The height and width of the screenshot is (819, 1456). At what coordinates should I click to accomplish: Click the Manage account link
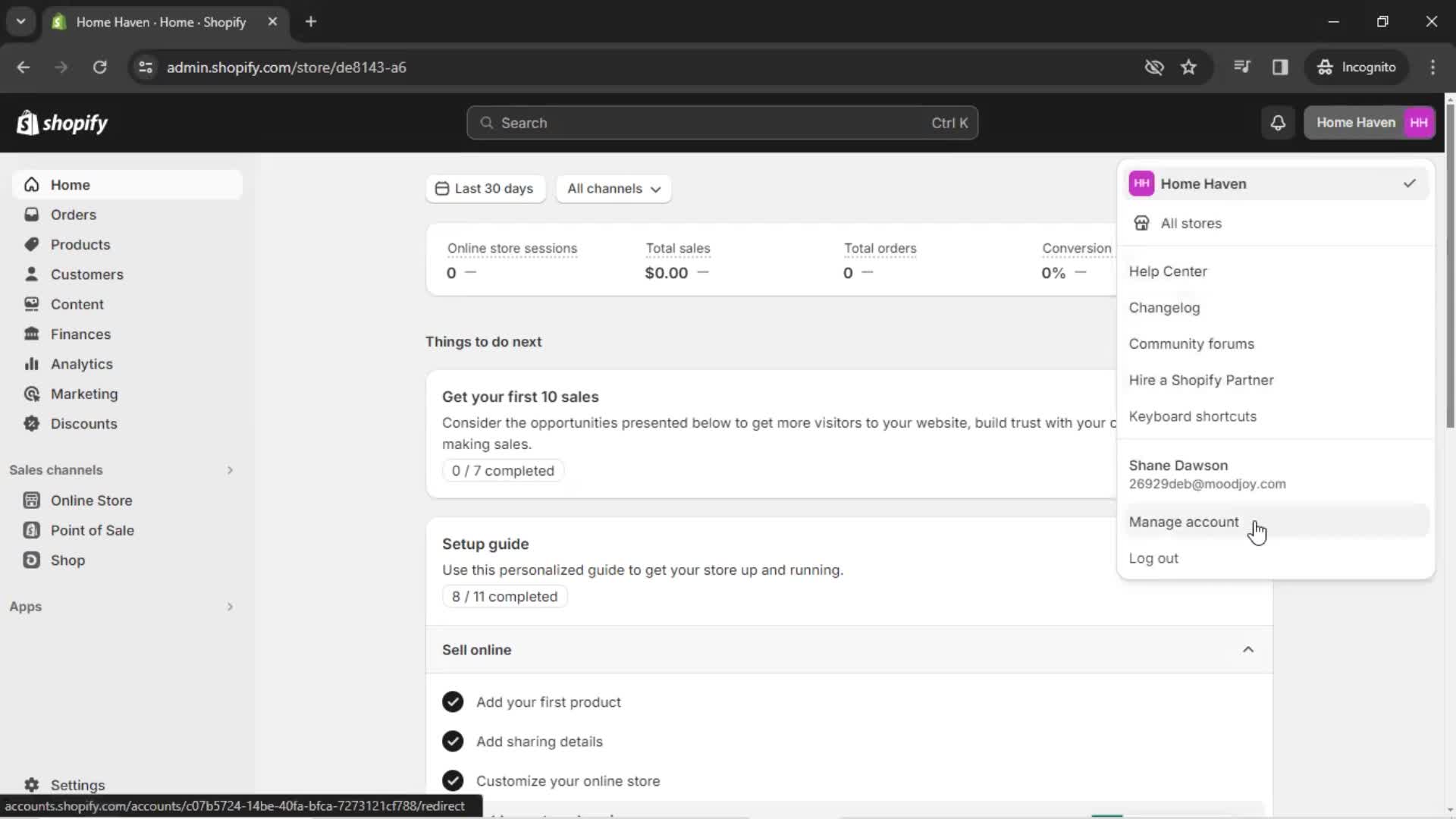click(1185, 521)
